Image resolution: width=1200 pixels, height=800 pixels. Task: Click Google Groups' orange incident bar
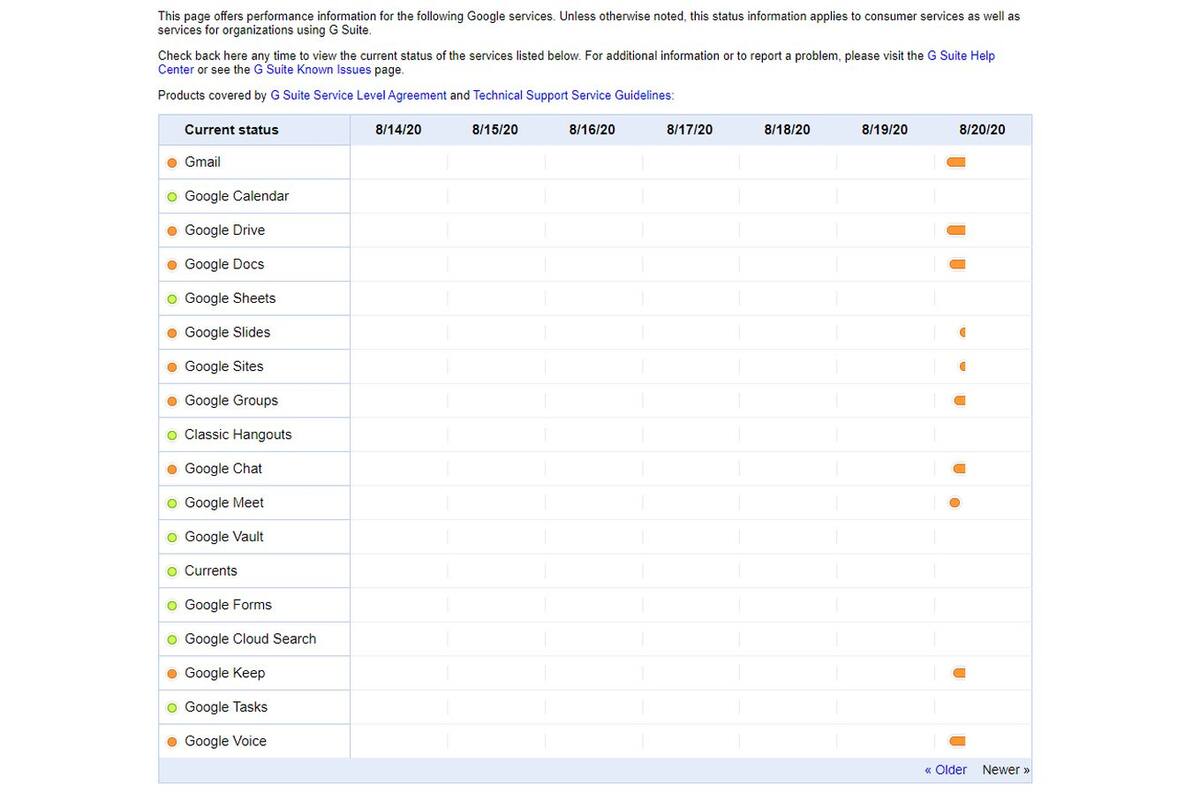pyautogui.click(x=959, y=400)
